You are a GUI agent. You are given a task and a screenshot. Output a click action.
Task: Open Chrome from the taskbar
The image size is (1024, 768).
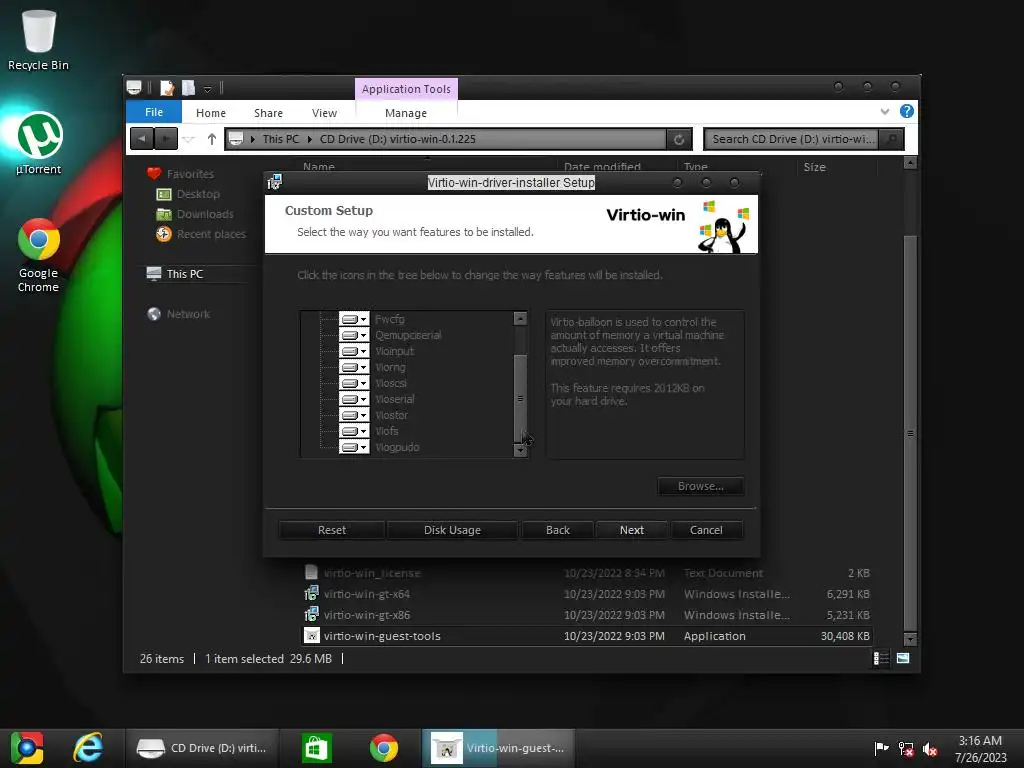click(384, 748)
